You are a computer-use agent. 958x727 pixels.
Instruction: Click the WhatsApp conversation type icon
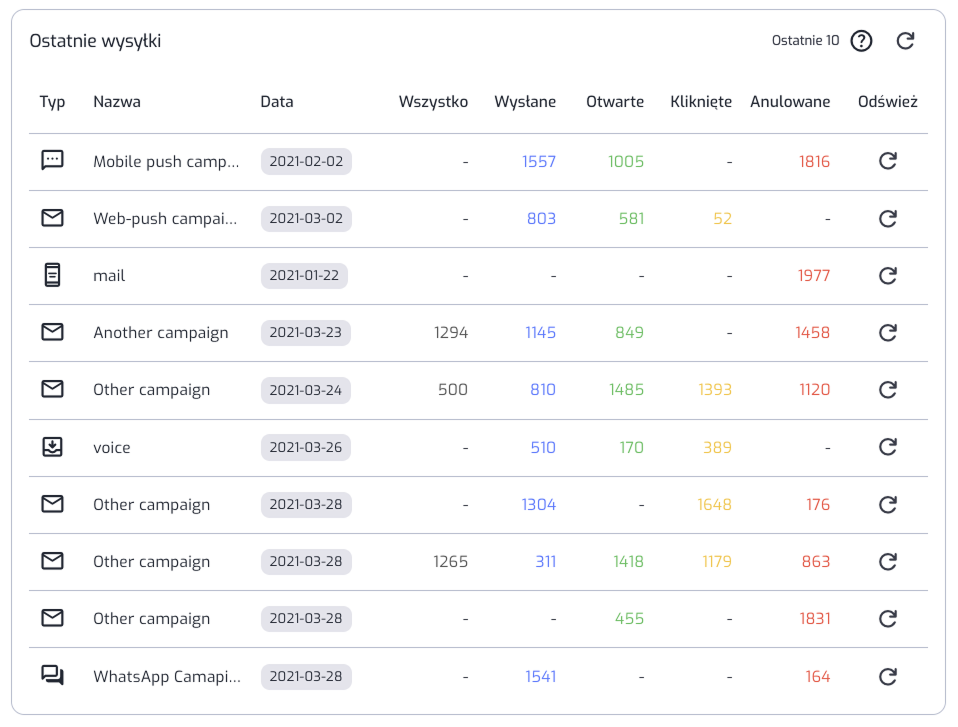[x=52, y=676]
